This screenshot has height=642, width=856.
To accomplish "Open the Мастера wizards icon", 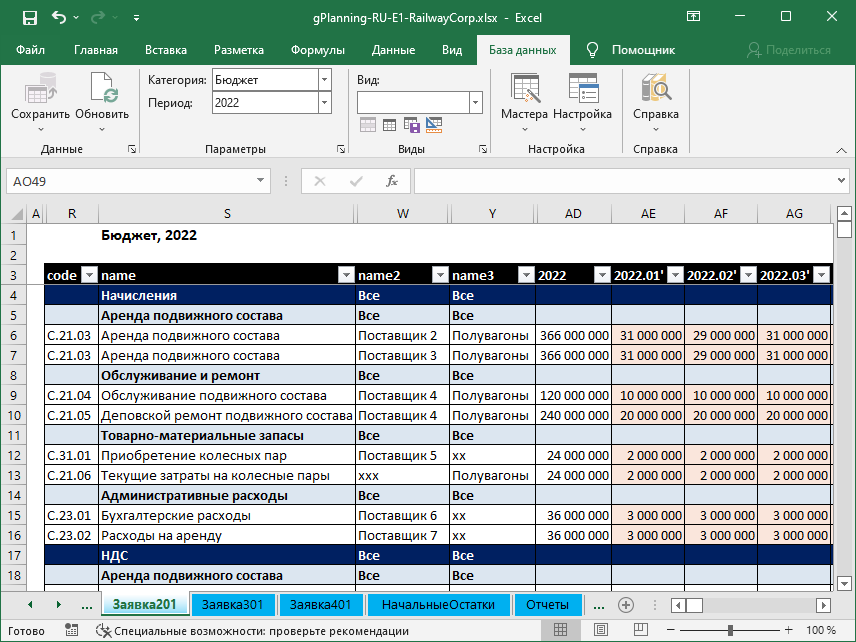I will (x=525, y=88).
